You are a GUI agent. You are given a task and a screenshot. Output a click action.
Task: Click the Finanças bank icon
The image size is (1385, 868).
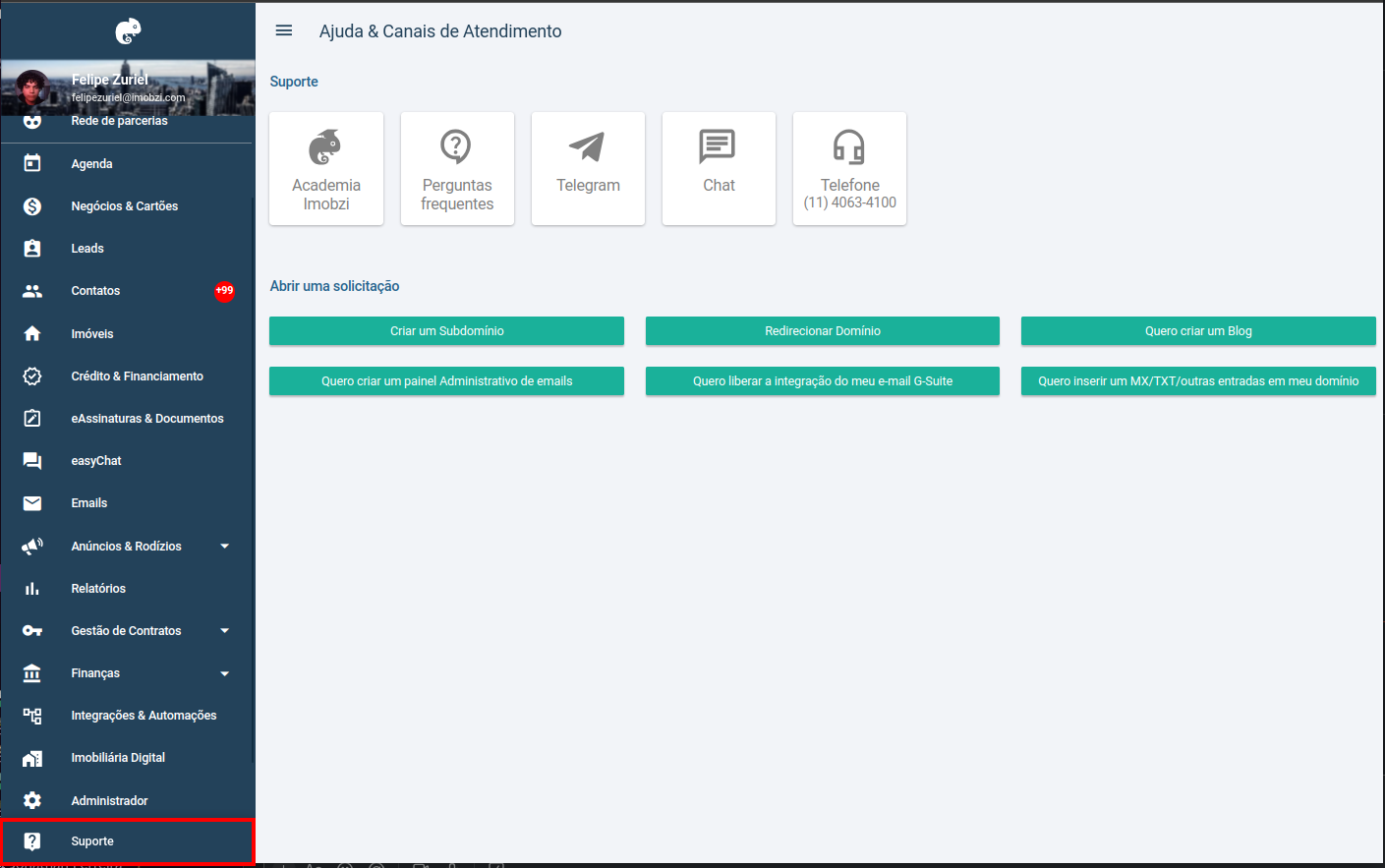tap(32, 673)
